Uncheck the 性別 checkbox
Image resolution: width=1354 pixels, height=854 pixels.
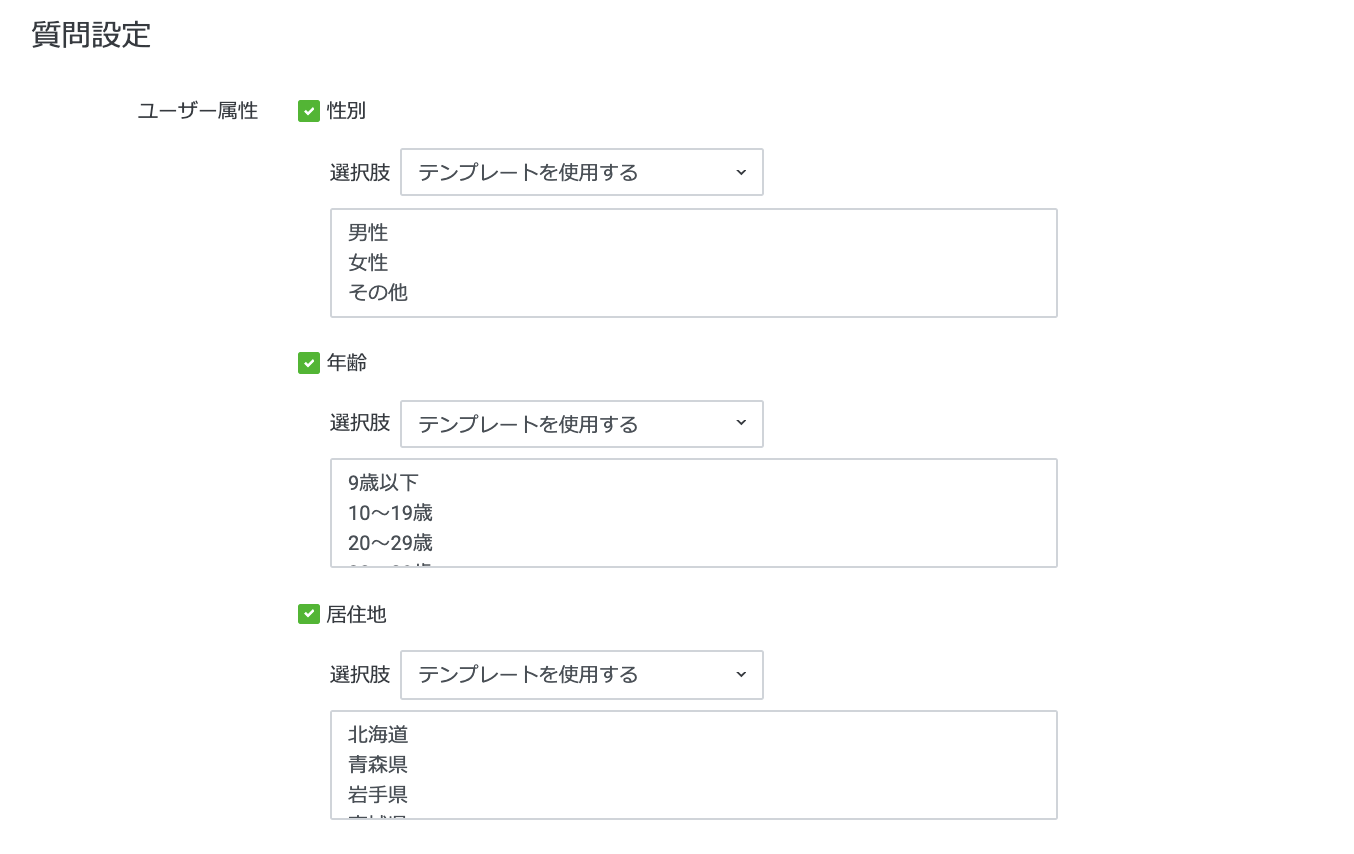click(309, 111)
